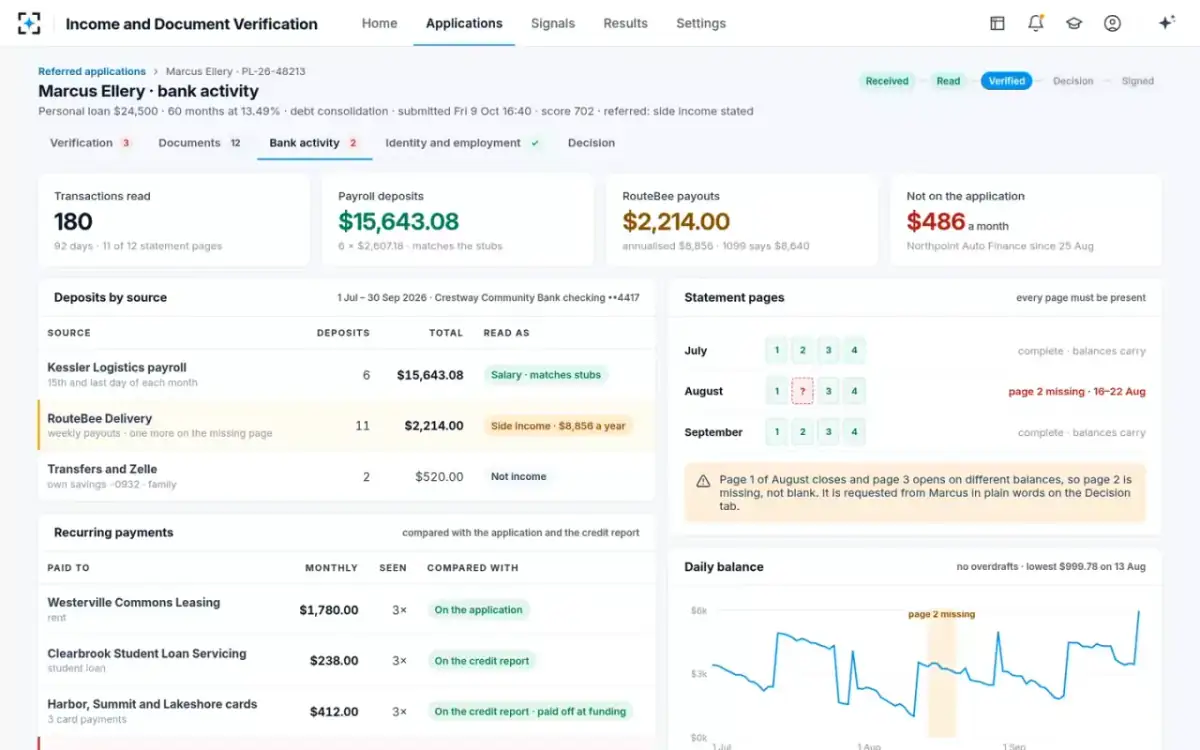The width and height of the screenshot is (1200, 750).
Task: Click the 'On the application' badge
Action: point(478,610)
